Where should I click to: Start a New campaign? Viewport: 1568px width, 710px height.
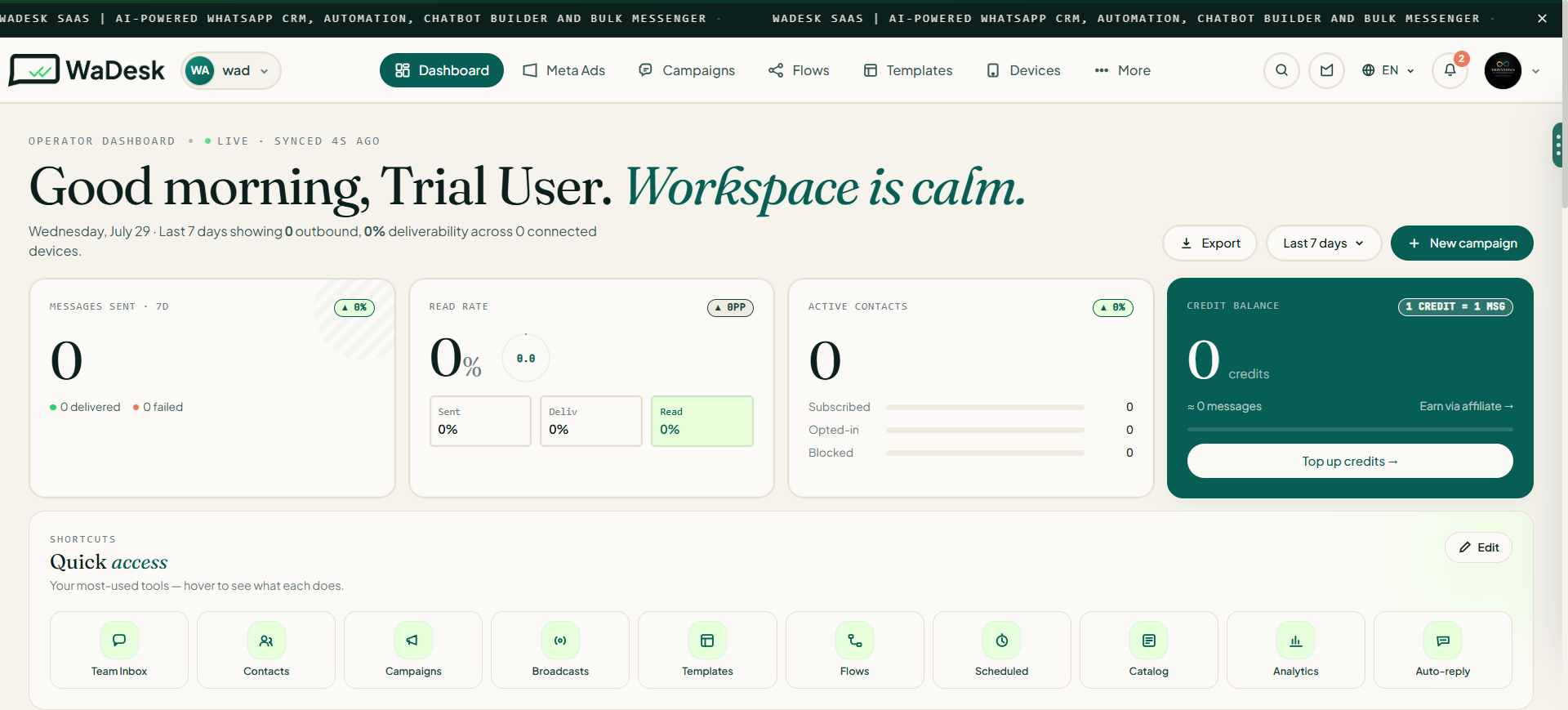[1462, 243]
